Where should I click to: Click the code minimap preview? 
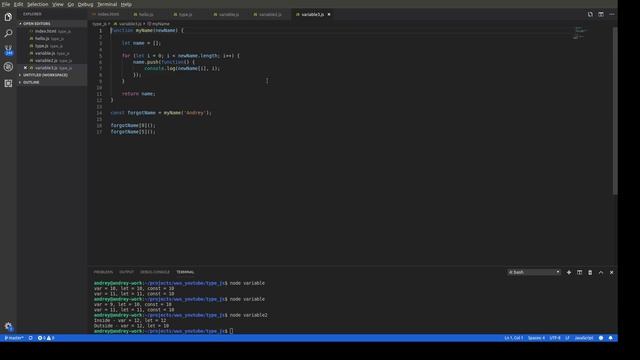(x=580, y=33)
